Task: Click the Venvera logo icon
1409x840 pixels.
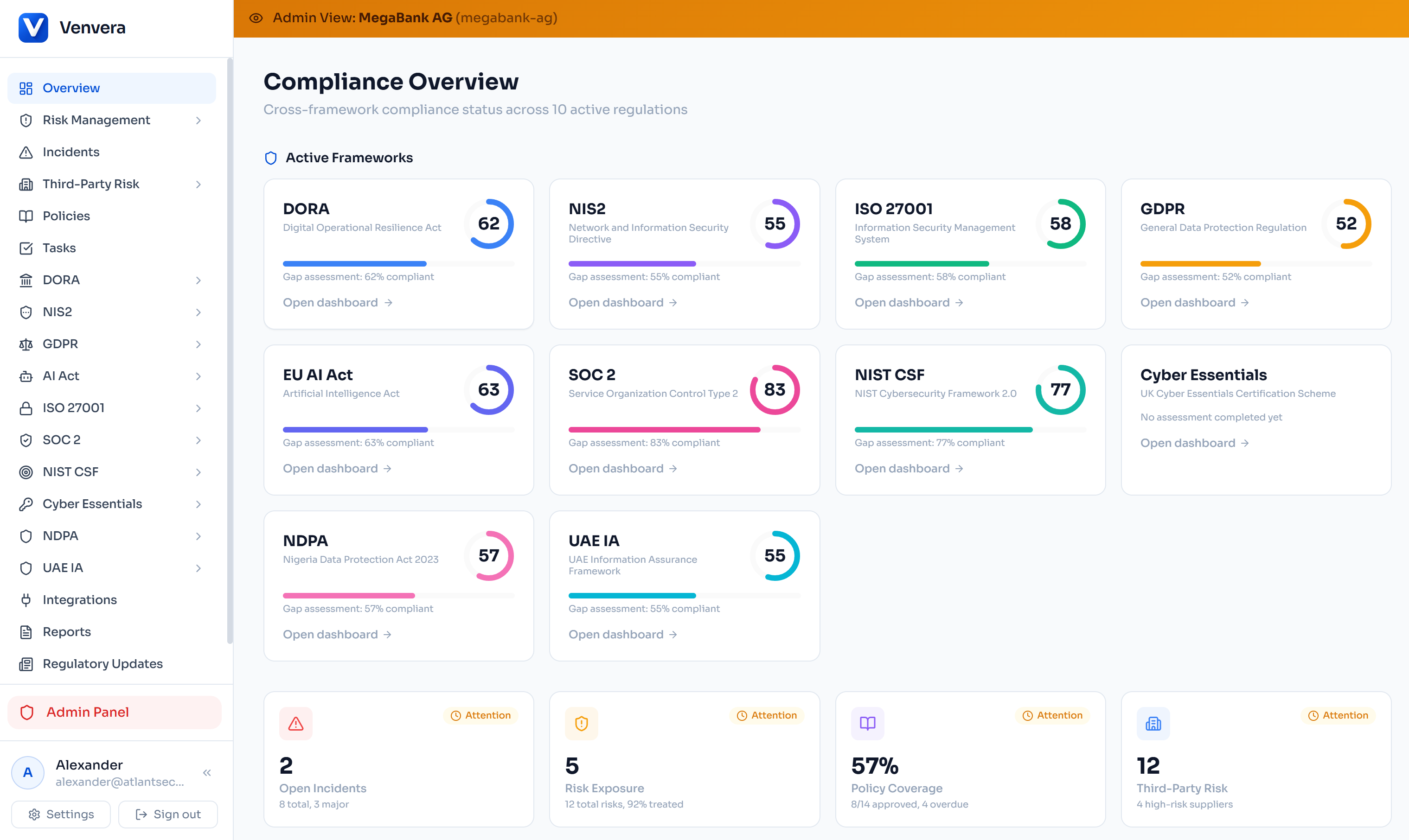Action: [x=33, y=27]
